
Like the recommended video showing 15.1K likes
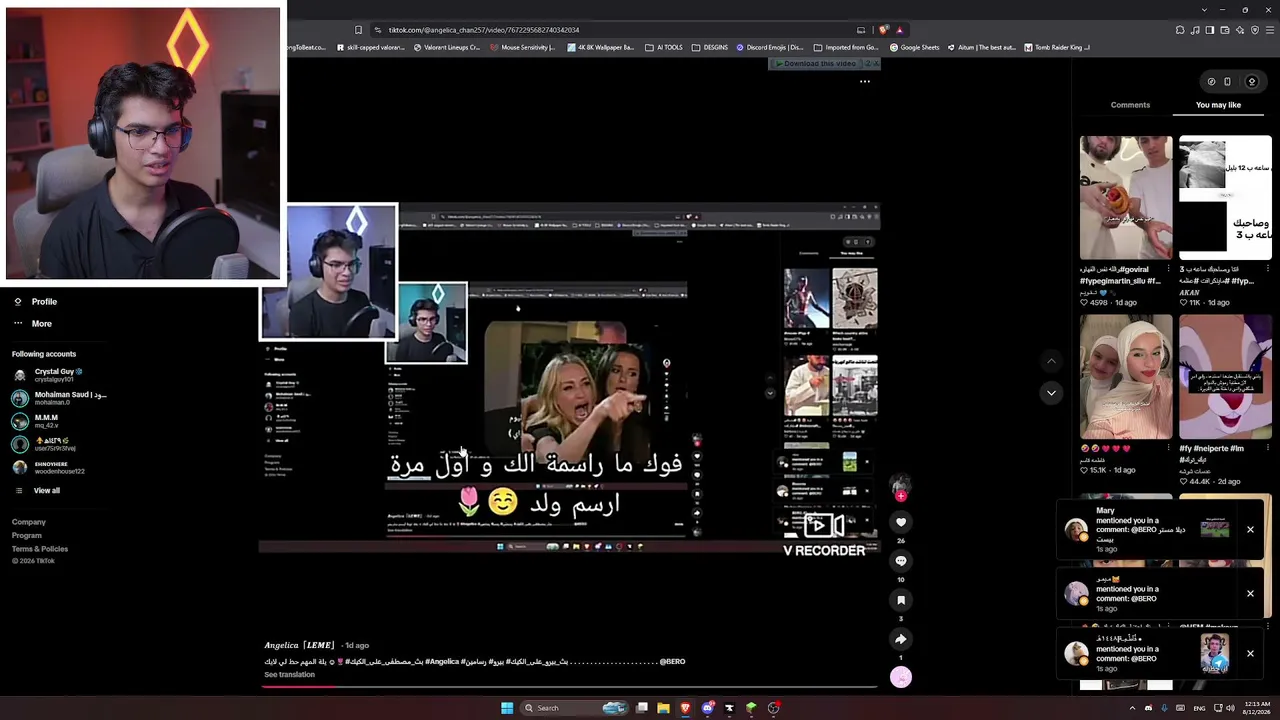point(1084,470)
